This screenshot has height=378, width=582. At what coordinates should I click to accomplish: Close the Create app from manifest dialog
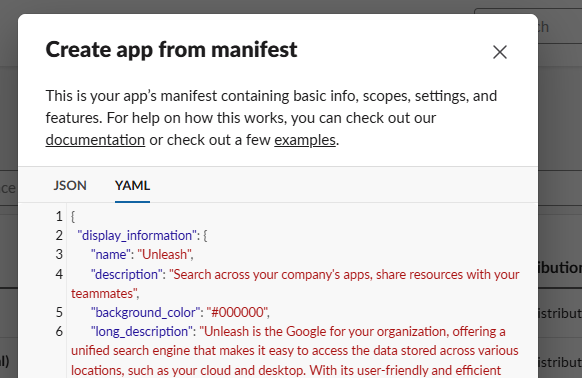[500, 52]
